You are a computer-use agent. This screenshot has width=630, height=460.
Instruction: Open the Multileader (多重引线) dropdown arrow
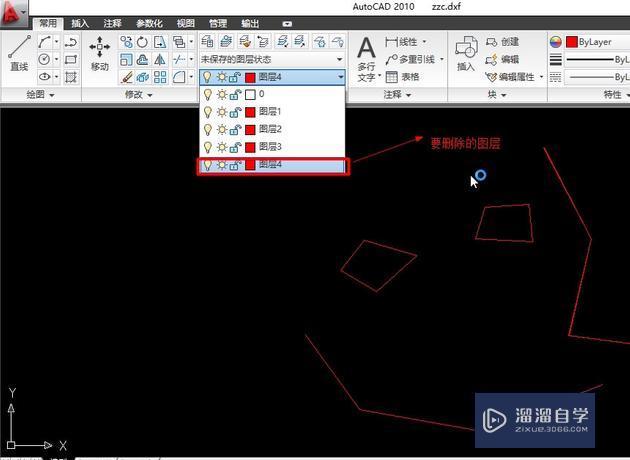pos(442,59)
